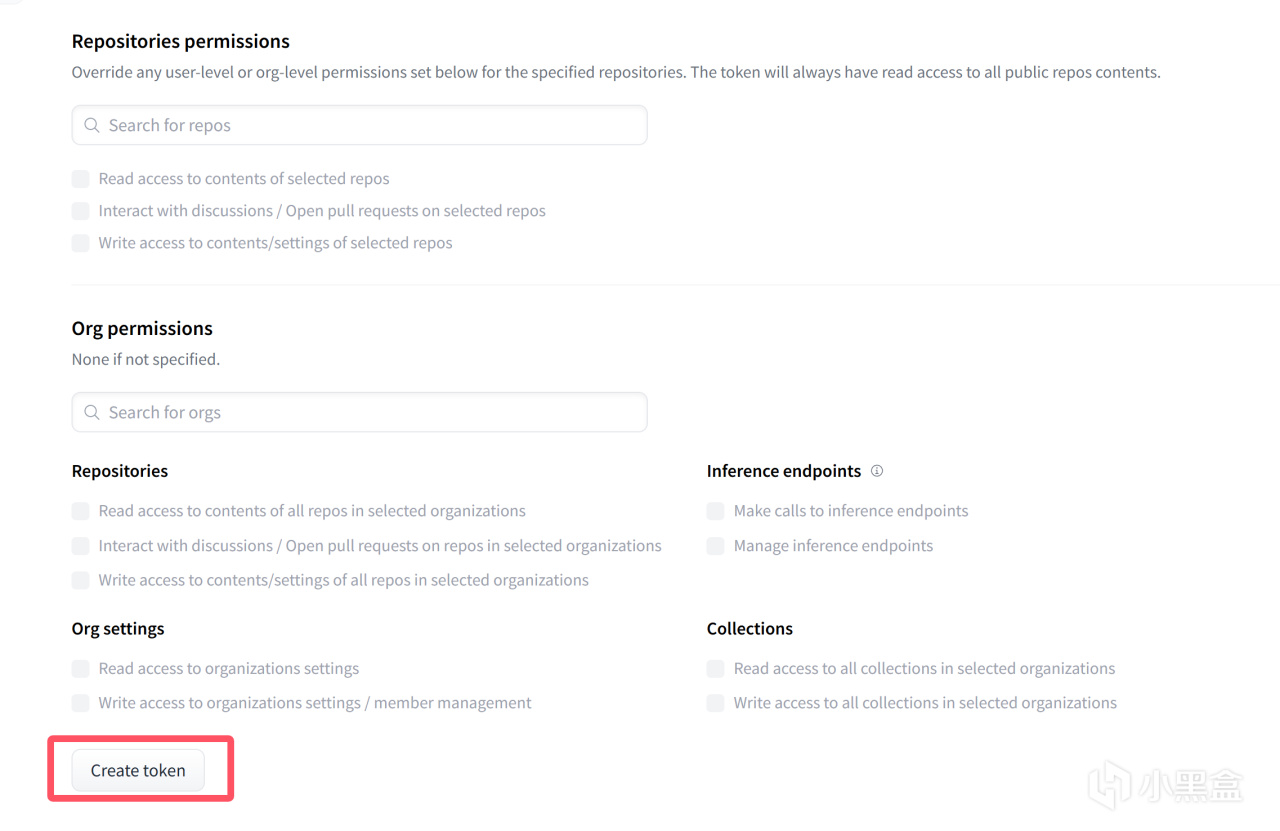
Task: Check read access to organizations settings
Action: 81,669
